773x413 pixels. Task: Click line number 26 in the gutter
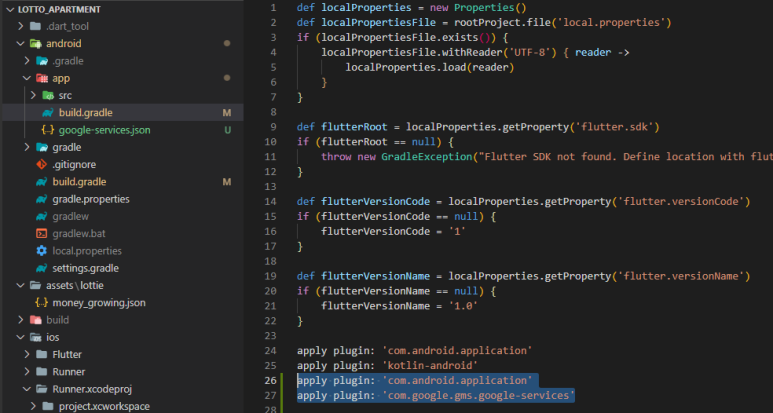click(x=271, y=380)
